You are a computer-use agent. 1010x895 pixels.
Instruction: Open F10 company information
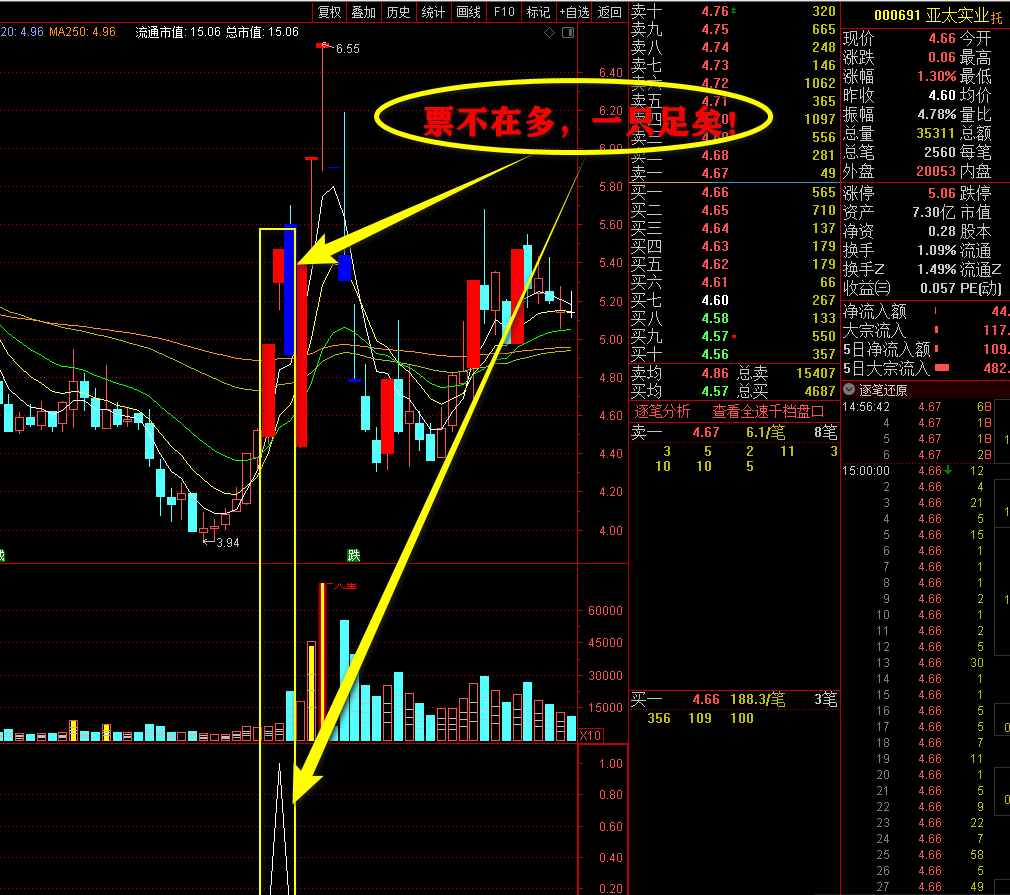[504, 12]
